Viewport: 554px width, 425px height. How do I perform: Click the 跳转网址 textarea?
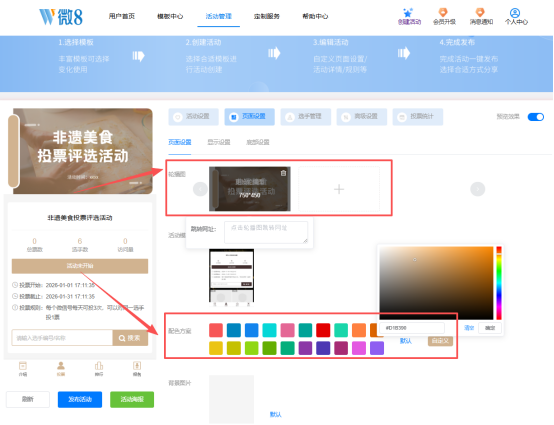266,232
